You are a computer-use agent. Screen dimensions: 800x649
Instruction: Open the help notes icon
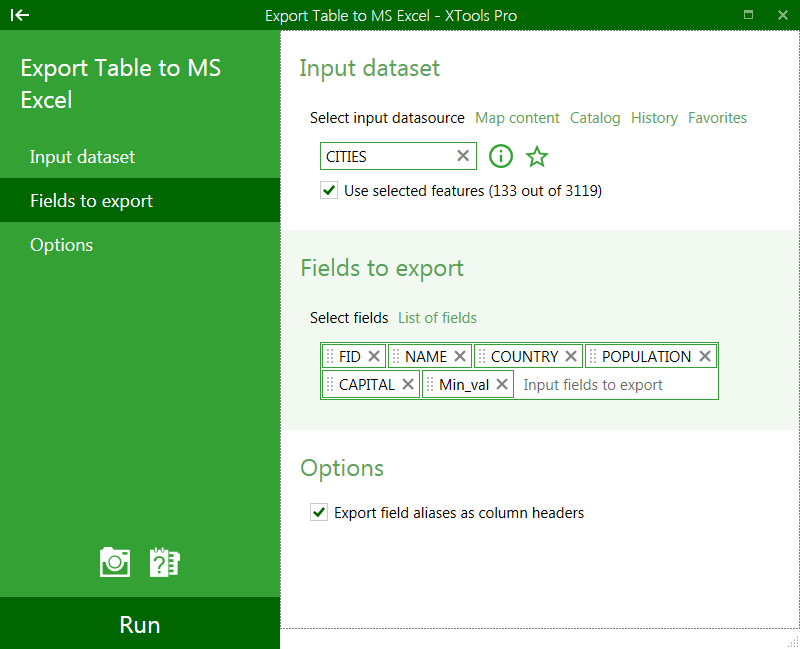[x=164, y=562]
